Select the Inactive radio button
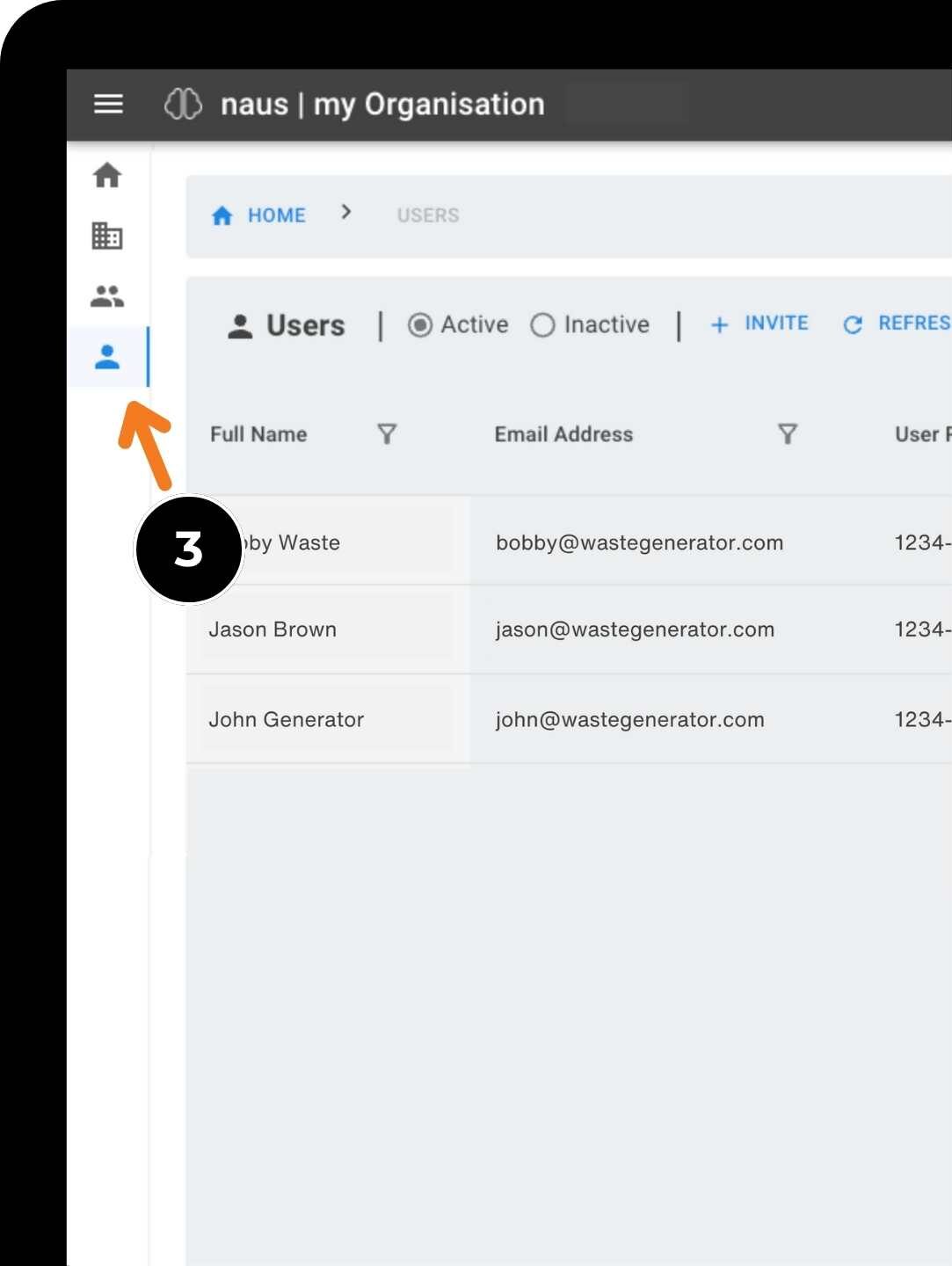952x1266 pixels. (542, 325)
